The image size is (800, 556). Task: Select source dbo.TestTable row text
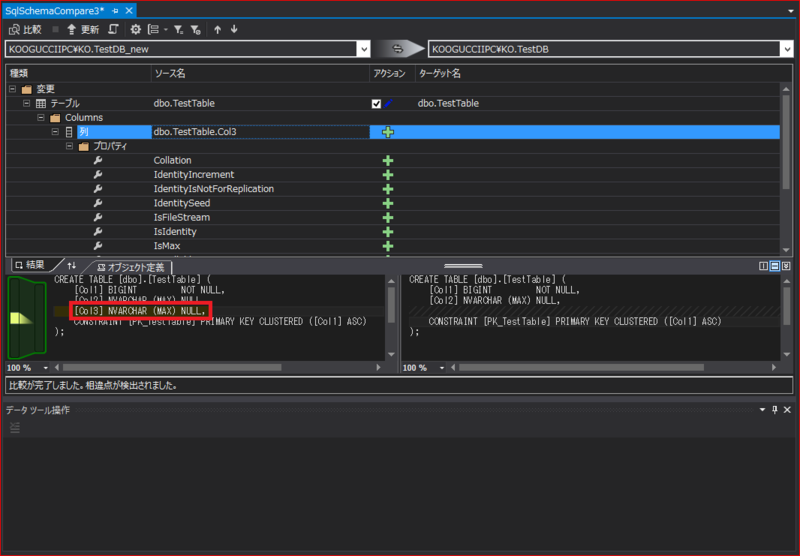(184, 103)
